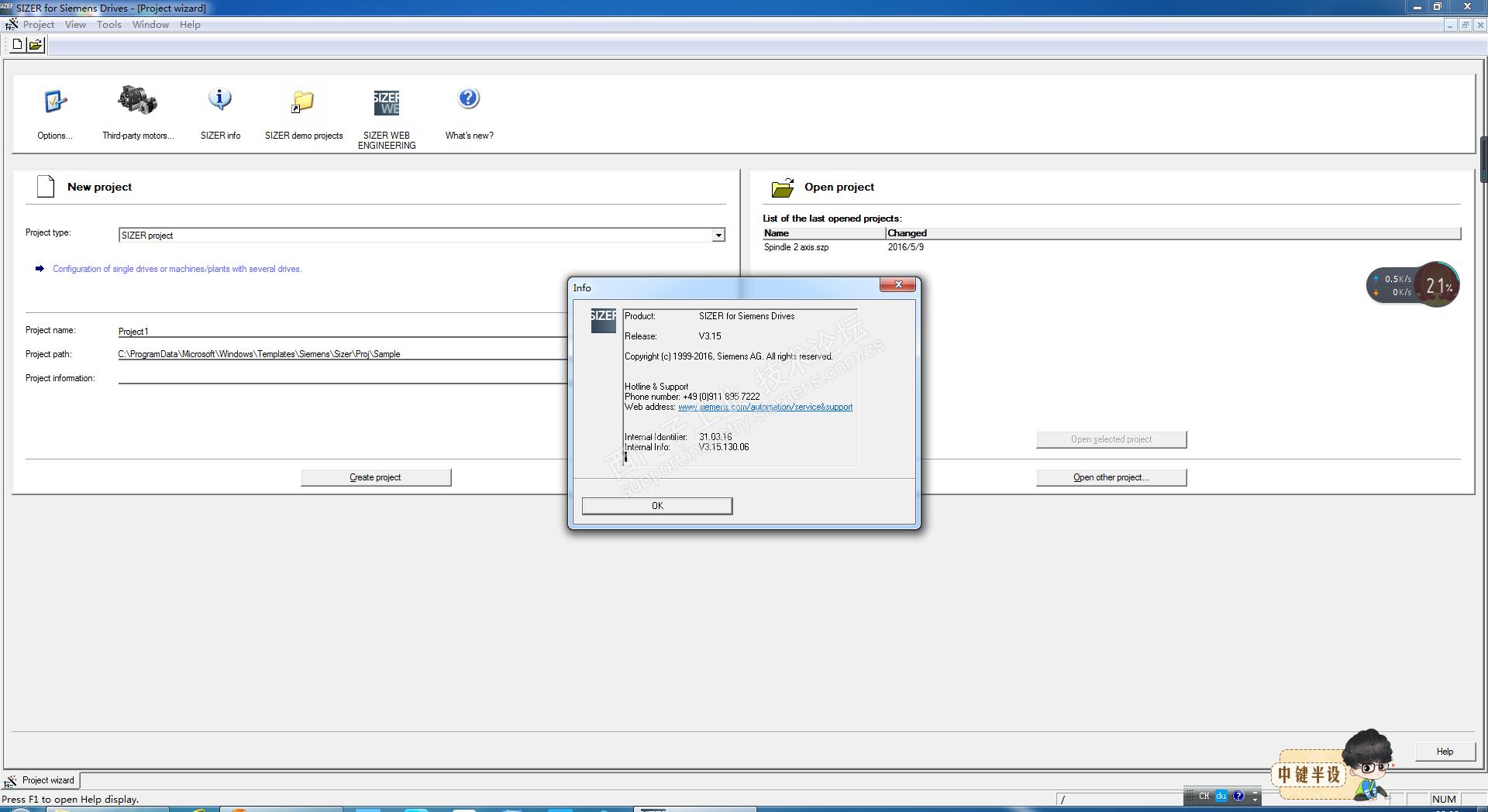Image resolution: width=1488 pixels, height=812 pixels.
Task: Click Open other project button
Action: (x=1111, y=477)
